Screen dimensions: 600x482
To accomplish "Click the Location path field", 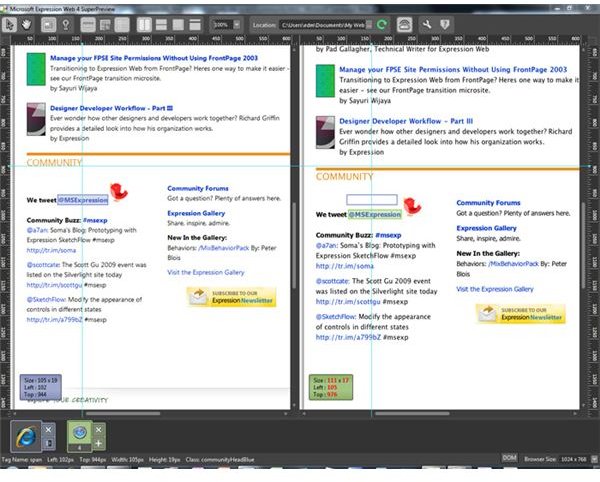I will [322, 25].
